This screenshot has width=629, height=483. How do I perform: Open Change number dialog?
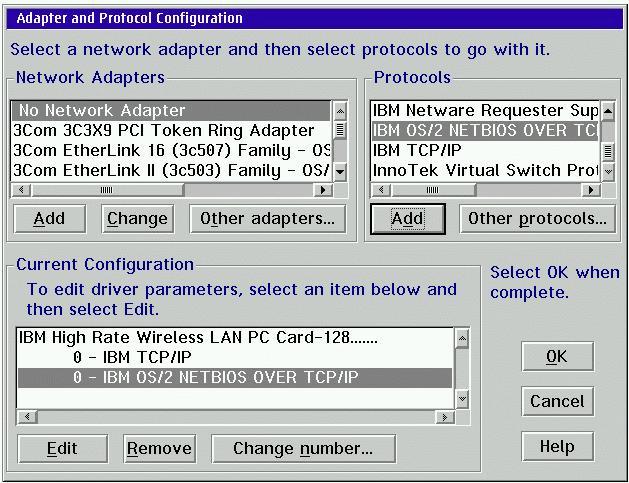[303, 449]
